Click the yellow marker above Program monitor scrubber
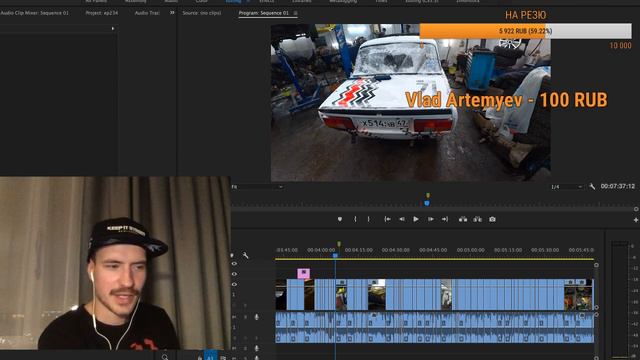Viewport: 640px width, 360px height. pyautogui.click(x=428, y=196)
